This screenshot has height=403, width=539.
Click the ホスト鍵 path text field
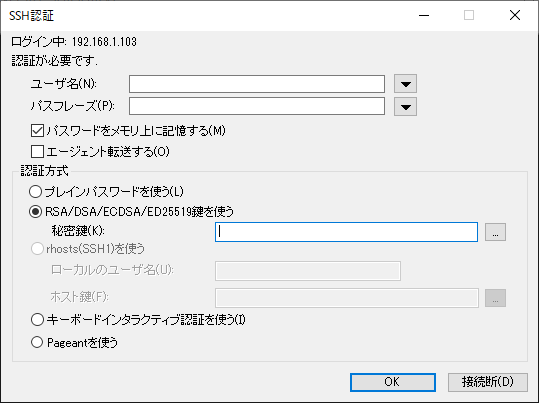tap(347, 298)
